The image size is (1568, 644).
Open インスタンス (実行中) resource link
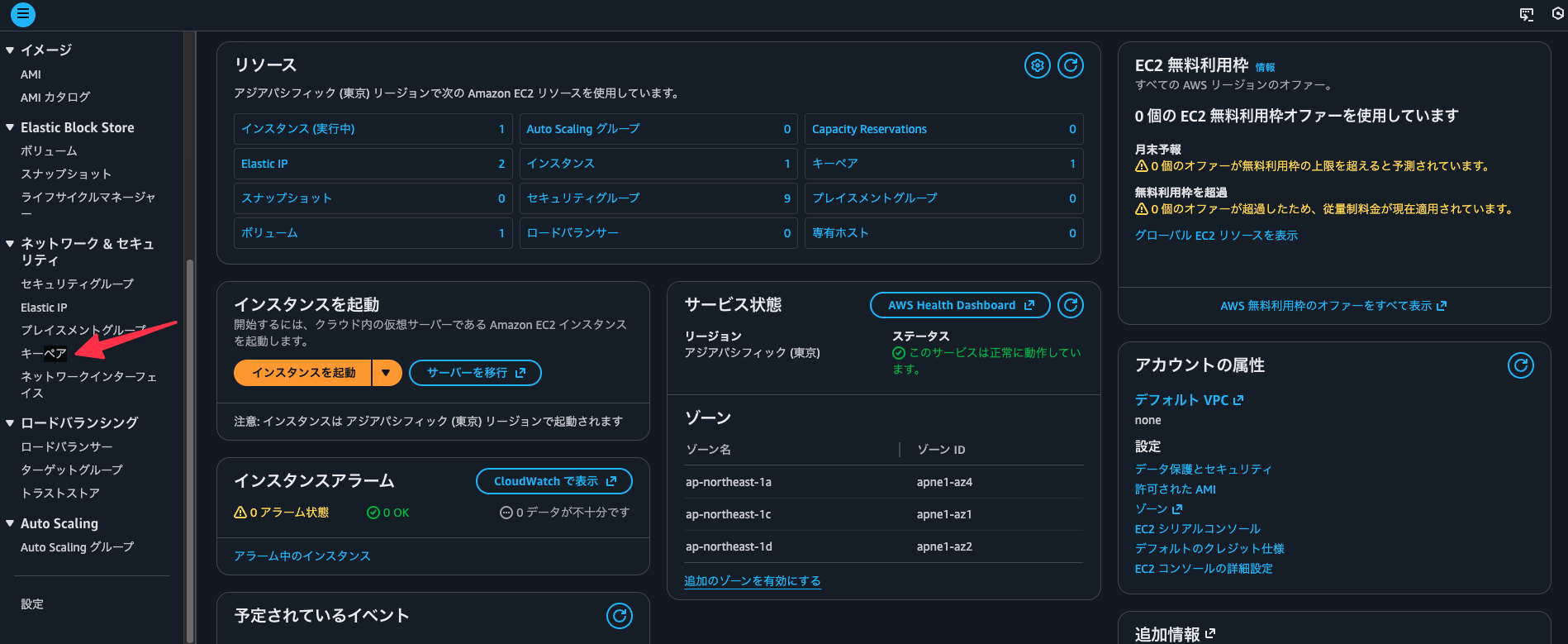(298, 129)
